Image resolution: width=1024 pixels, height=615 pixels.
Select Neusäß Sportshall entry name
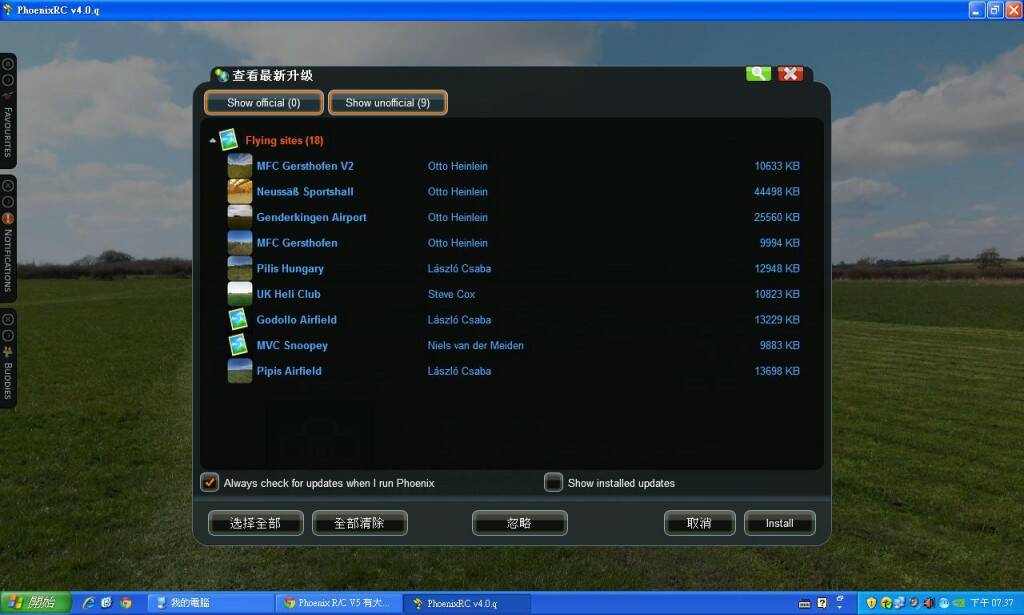coord(305,191)
